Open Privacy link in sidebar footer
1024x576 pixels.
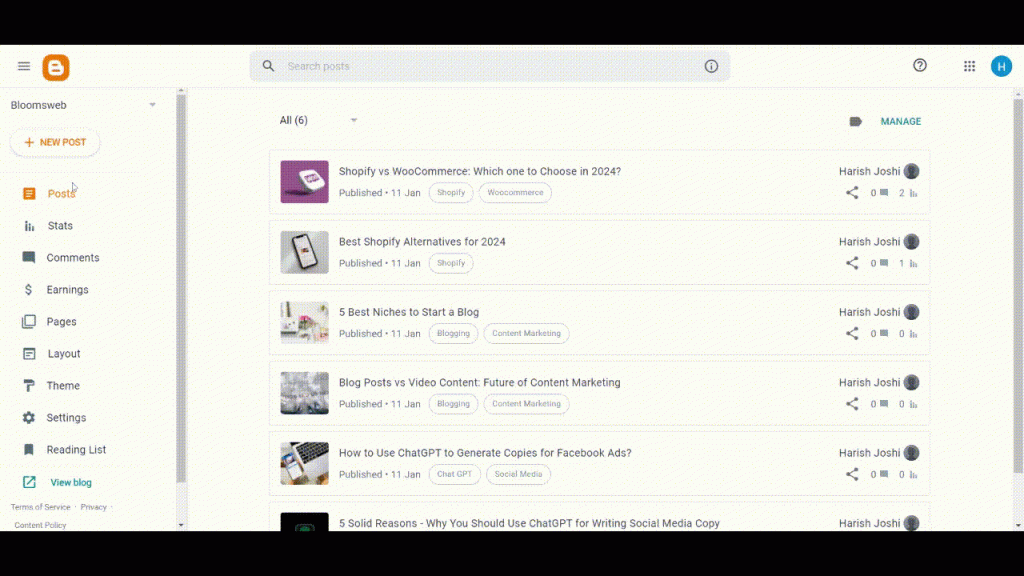tap(93, 507)
